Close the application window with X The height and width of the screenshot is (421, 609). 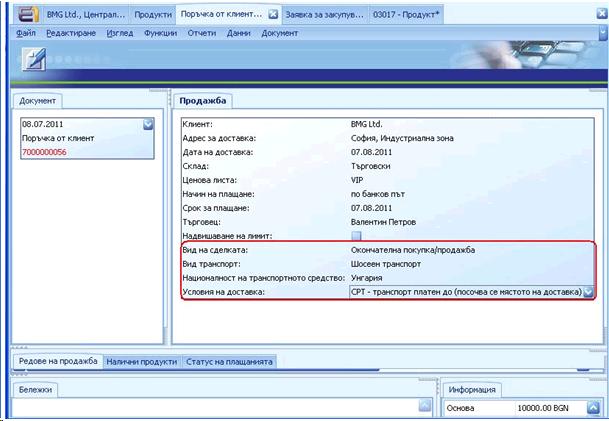tap(602, 14)
